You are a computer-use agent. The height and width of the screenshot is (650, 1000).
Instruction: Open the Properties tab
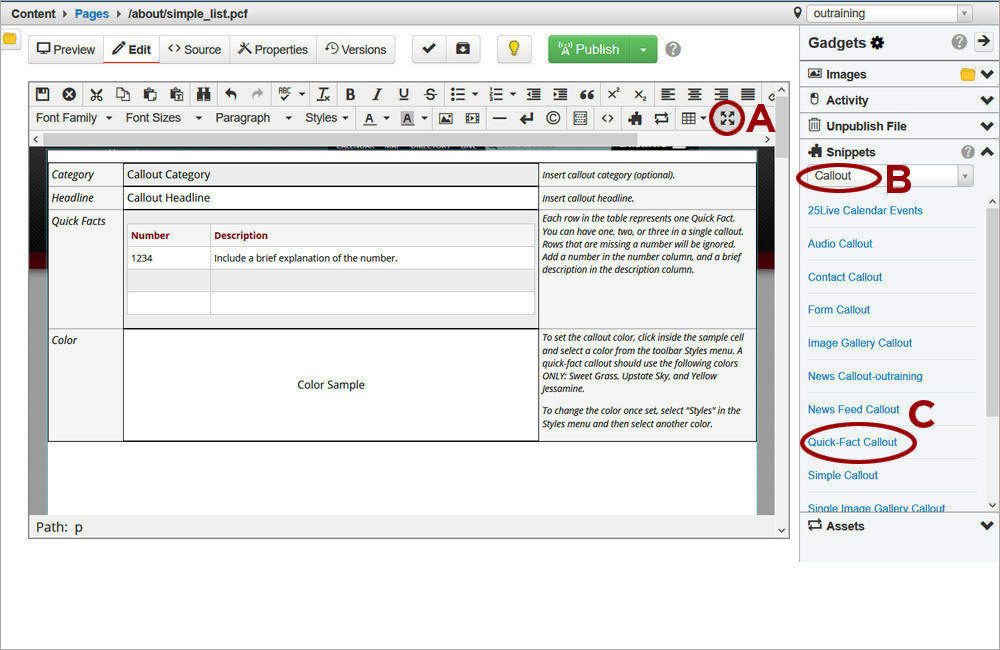coord(273,49)
